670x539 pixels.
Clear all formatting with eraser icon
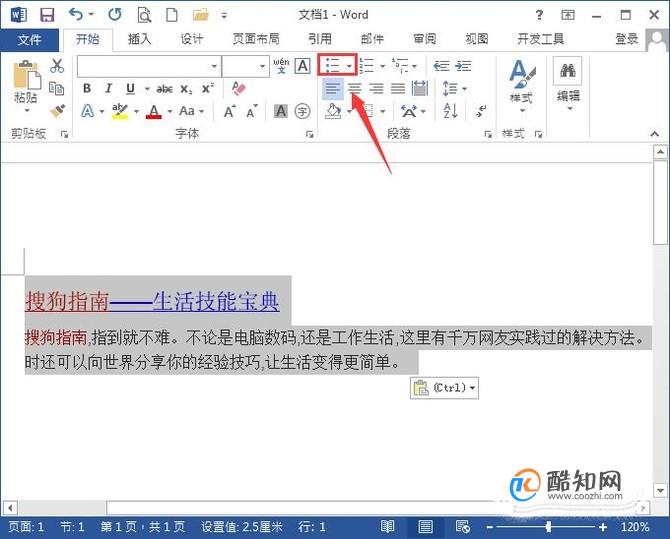click(239, 88)
